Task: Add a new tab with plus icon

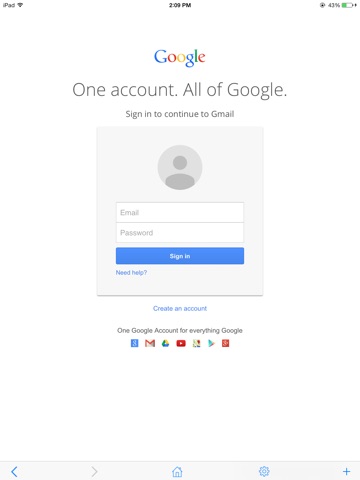Action: 346,471
